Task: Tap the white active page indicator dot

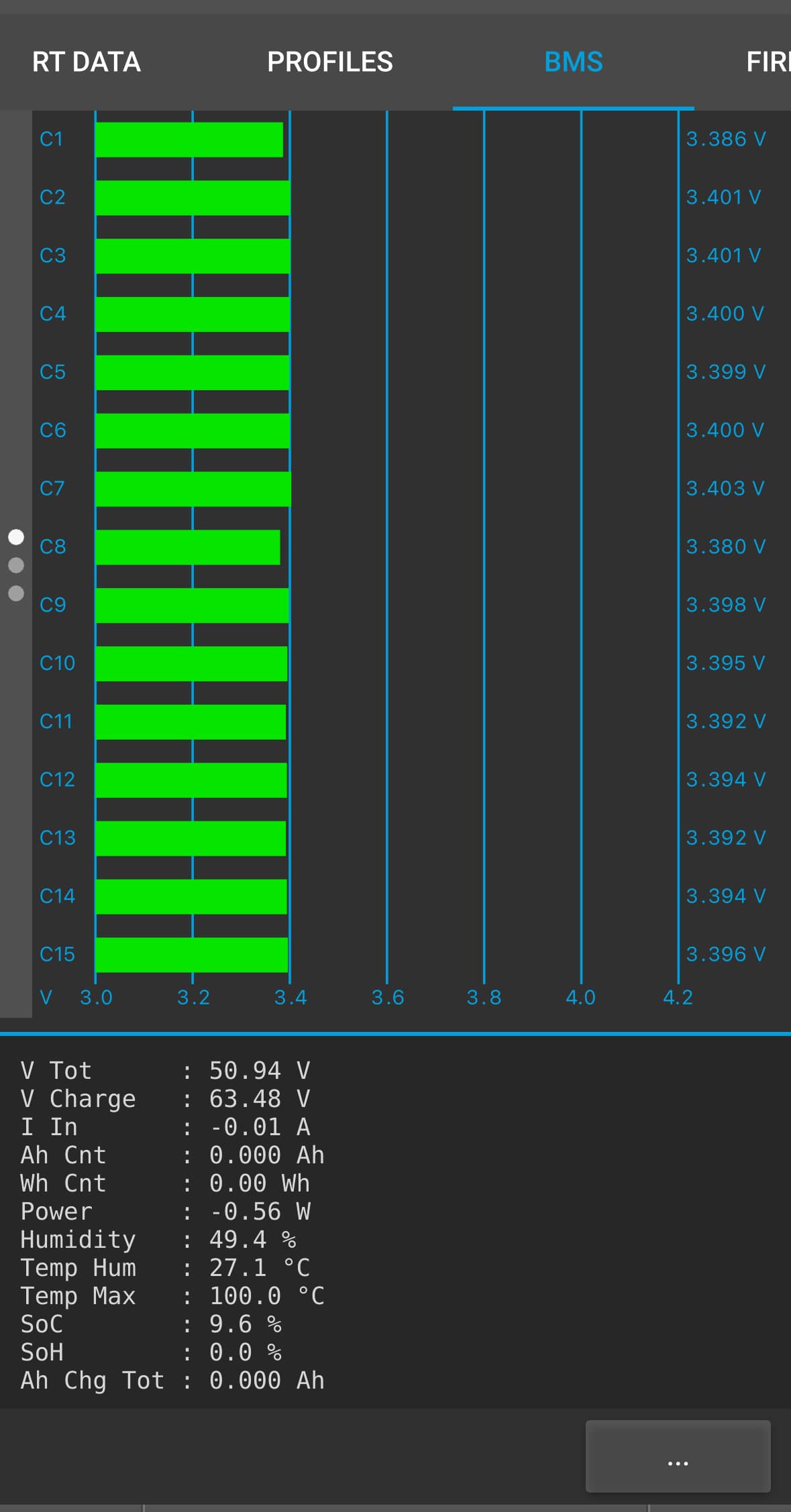Action: click(x=16, y=537)
